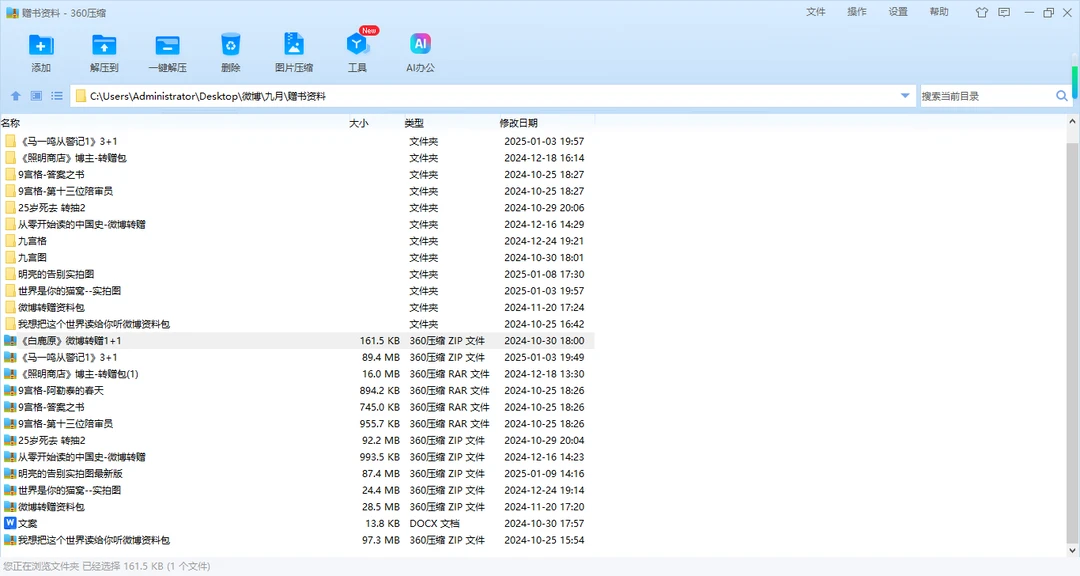Viewport: 1080px width, 576px height.
Task: Click the status bar selection info text
Action: coord(106,566)
